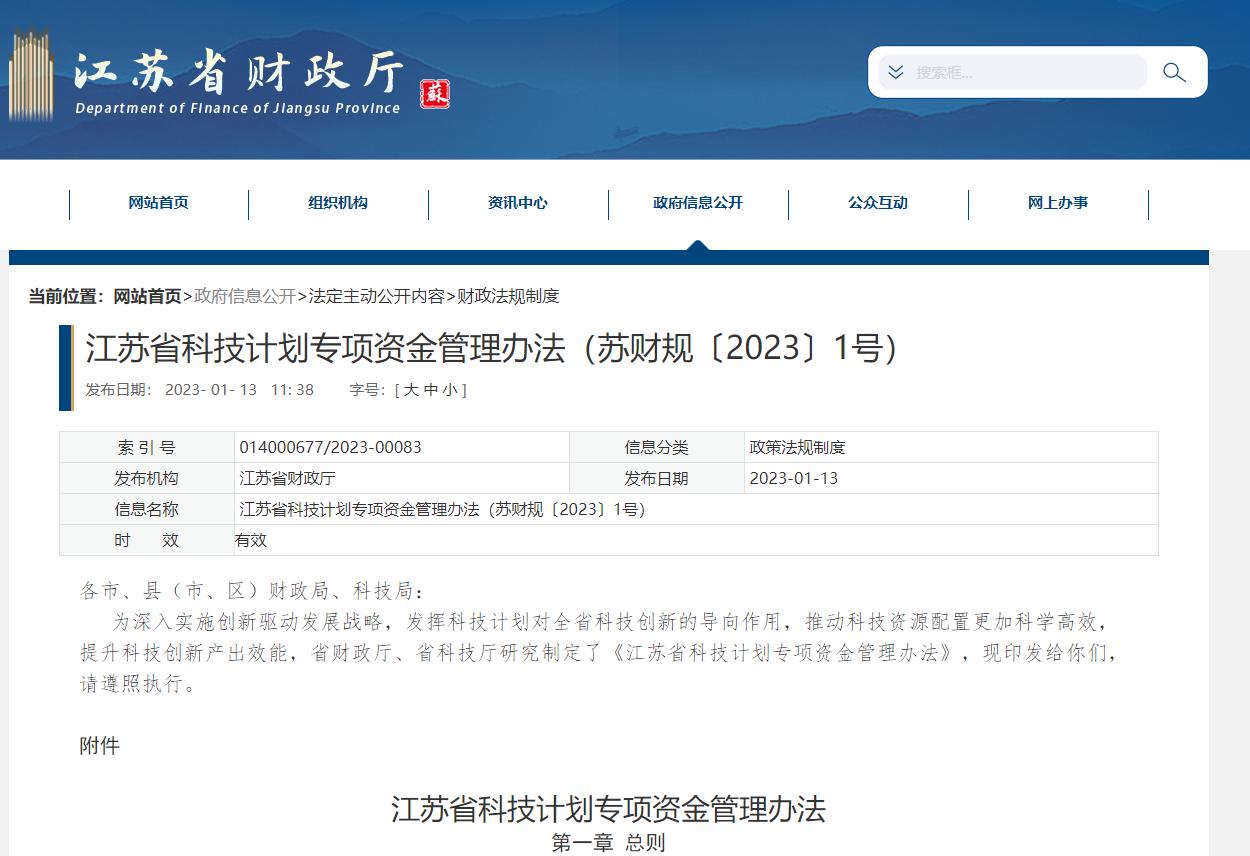The height and width of the screenshot is (856, 1250).
Task: Click 财政法规制度 in the breadcrumb
Action: click(x=508, y=296)
